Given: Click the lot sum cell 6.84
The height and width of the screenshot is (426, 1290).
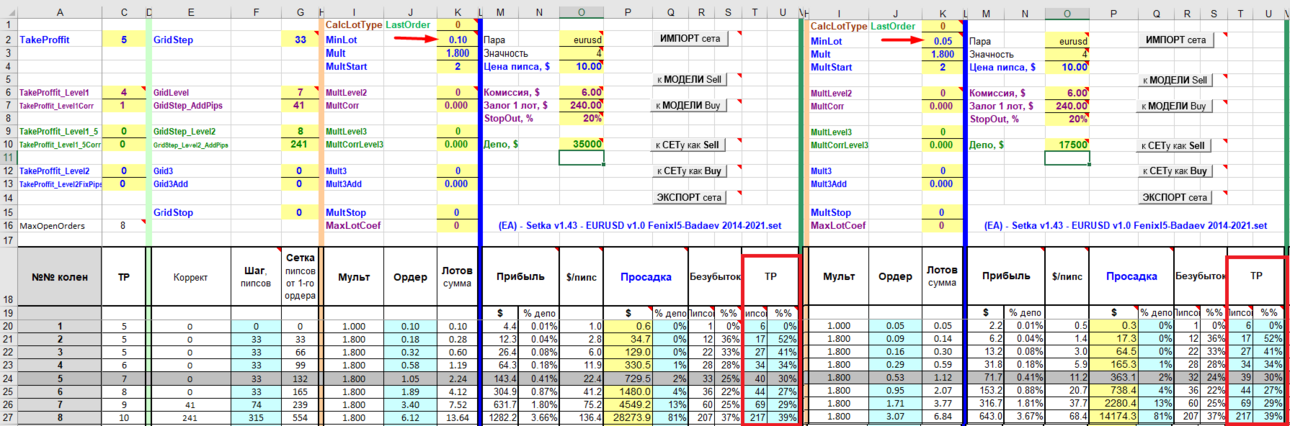Looking at the screenshot, I should [x=940, y=417].
